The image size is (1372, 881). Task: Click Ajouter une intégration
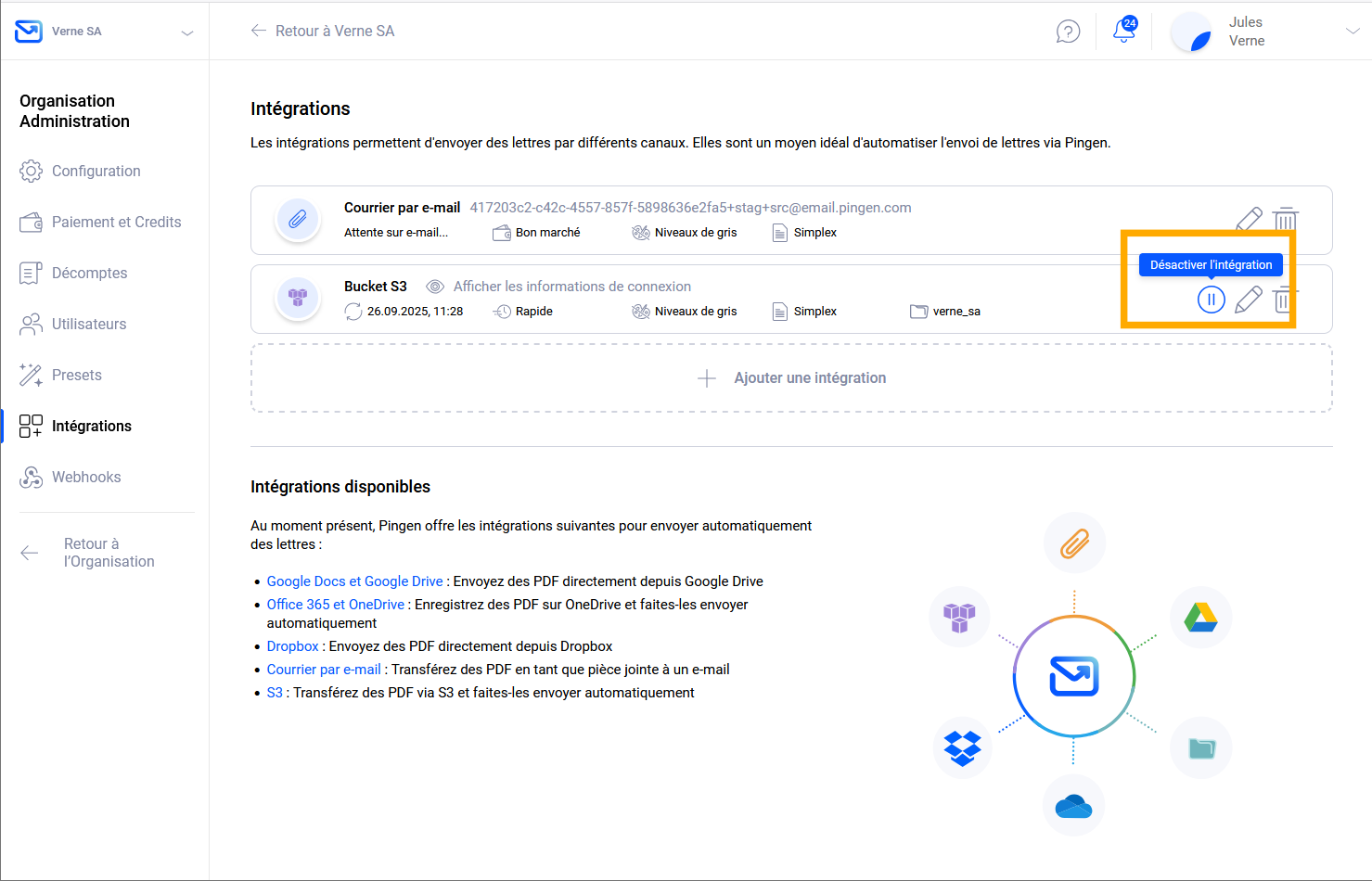791,378
